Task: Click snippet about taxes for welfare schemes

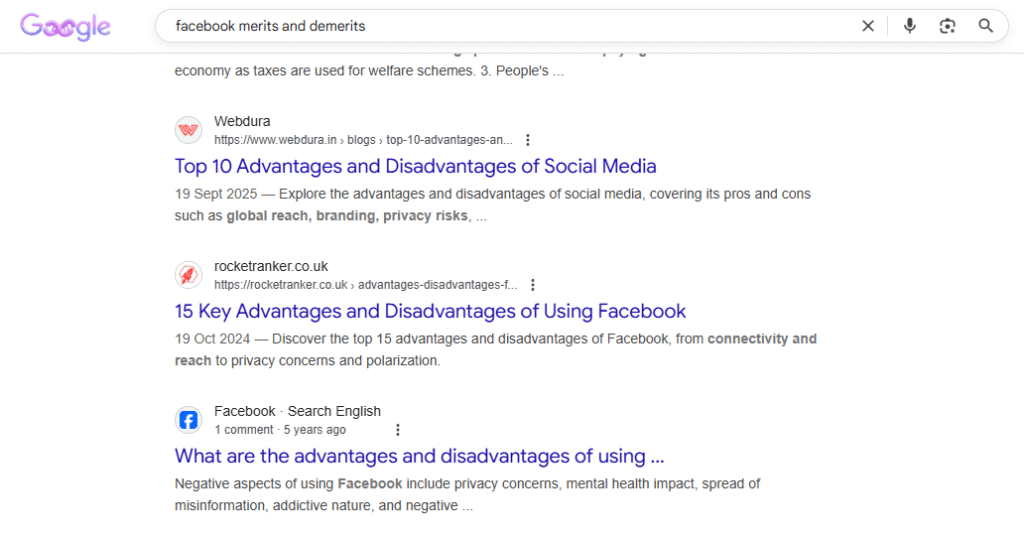Action: pyautogui.click(x=369, y=71)
